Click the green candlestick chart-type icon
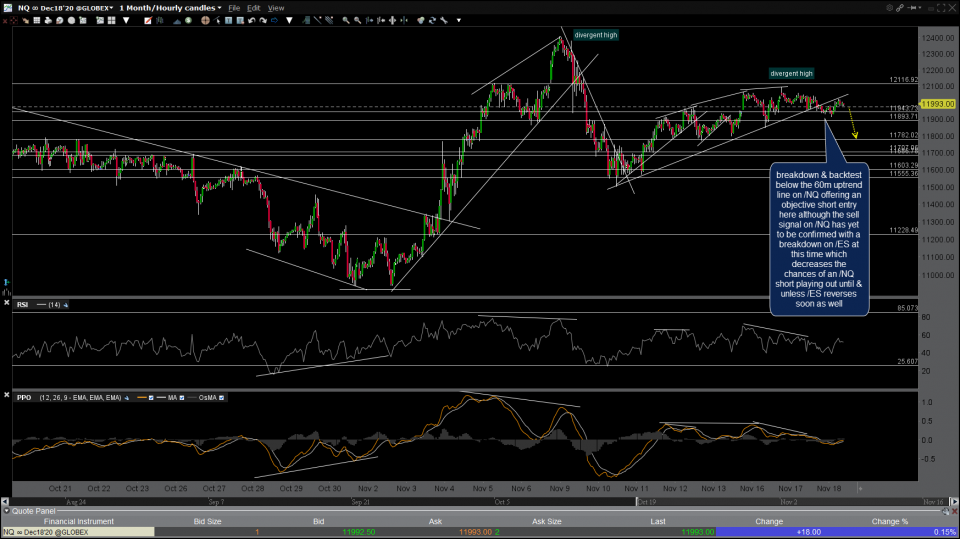This screenshot has height=539, width=960. pyautogui.click(x=159, y=20)
